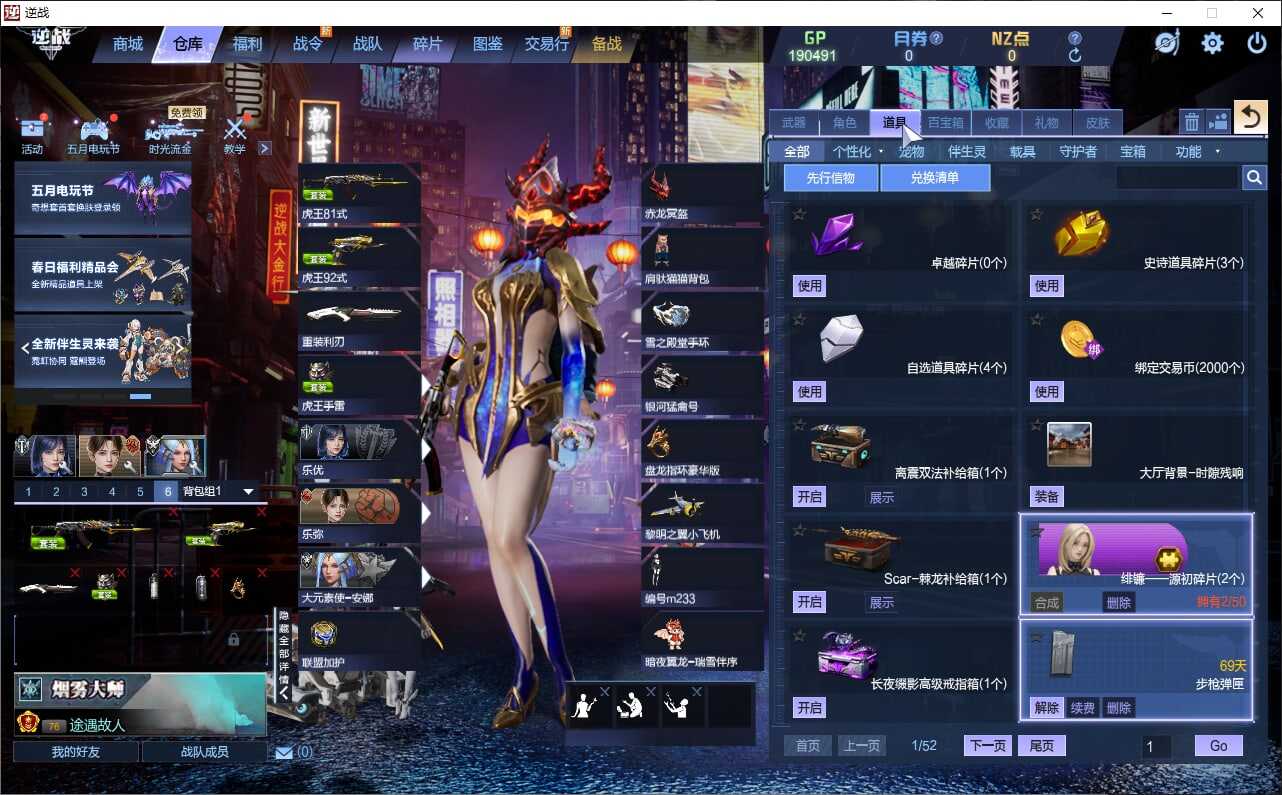Select the 盘龙指环豪华版 ring slot

[703, 451]
